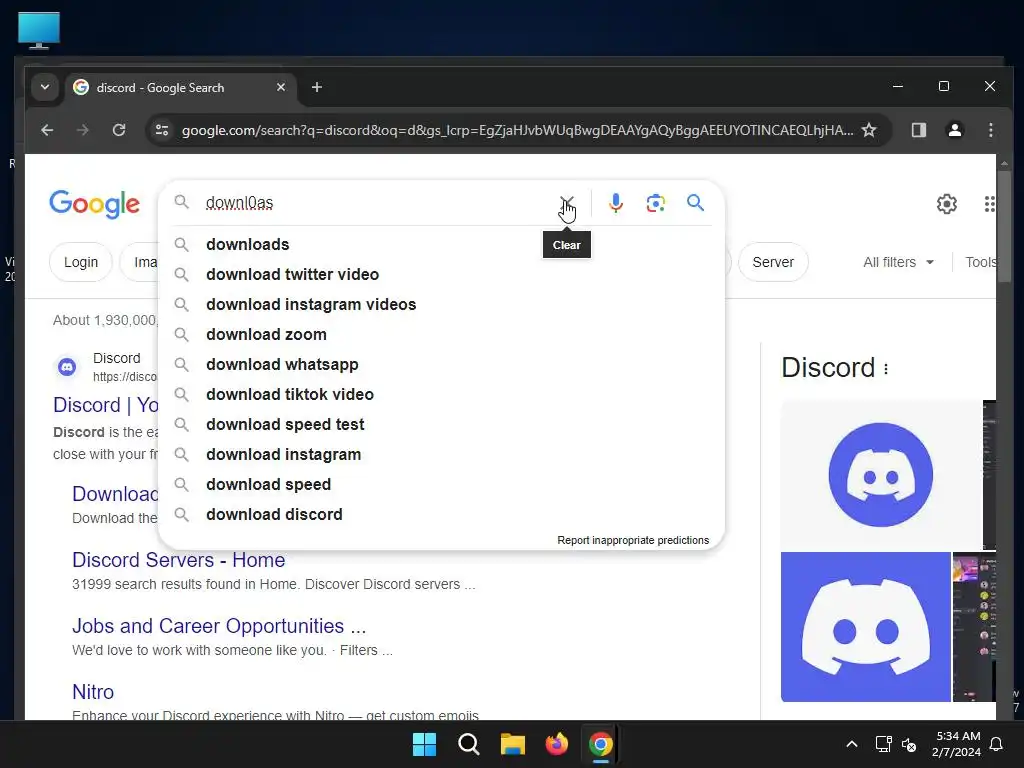Open the round Discord logo thumbnail
Viewport: 1024px width, 768px height.
click(x=881, y=475)
